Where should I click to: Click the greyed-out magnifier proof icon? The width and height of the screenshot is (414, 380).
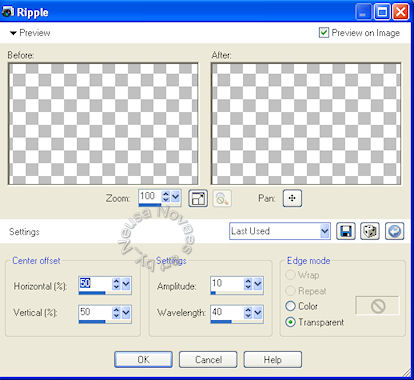[222, 198]
